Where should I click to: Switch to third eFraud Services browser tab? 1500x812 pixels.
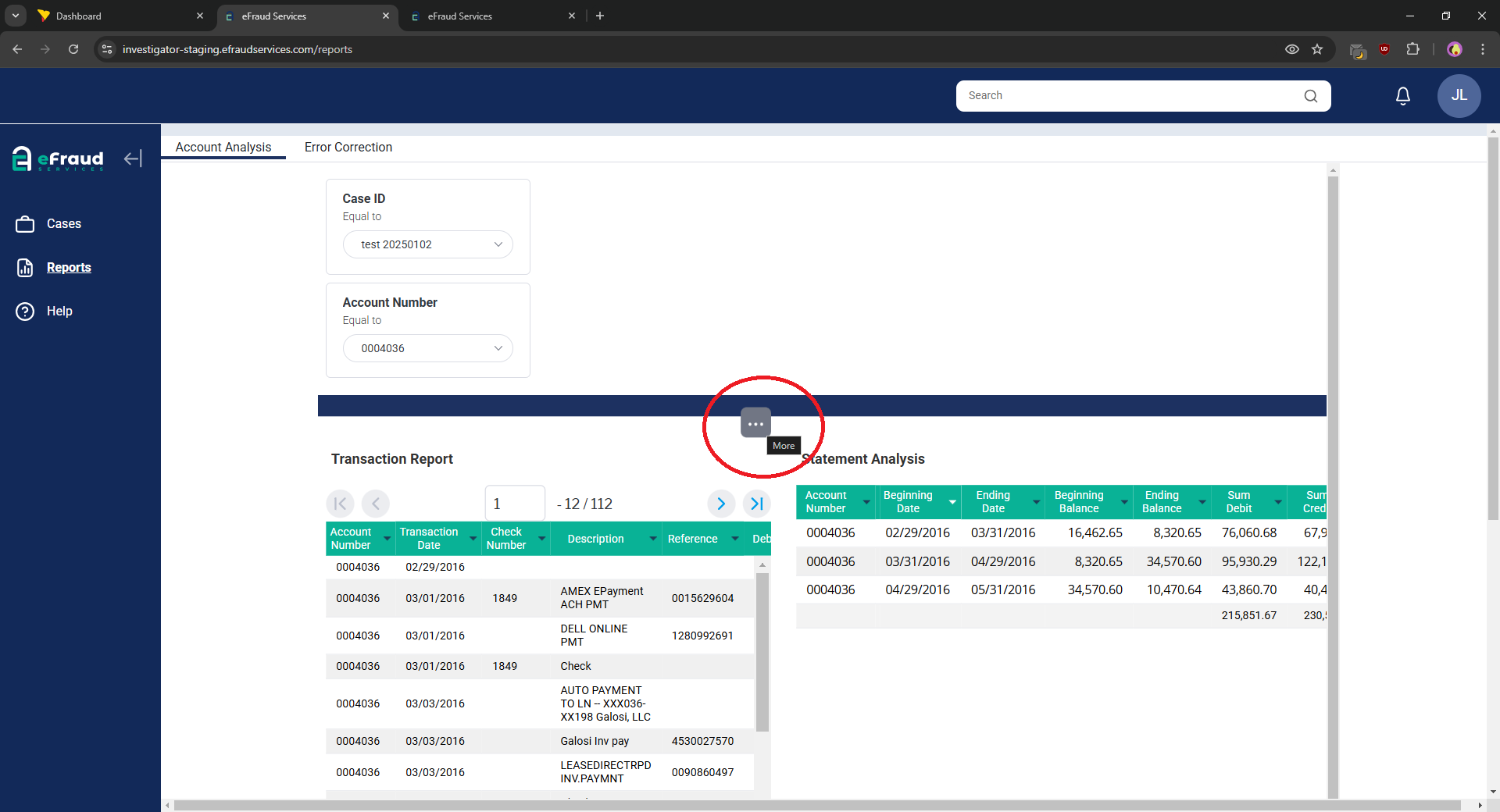492,16
